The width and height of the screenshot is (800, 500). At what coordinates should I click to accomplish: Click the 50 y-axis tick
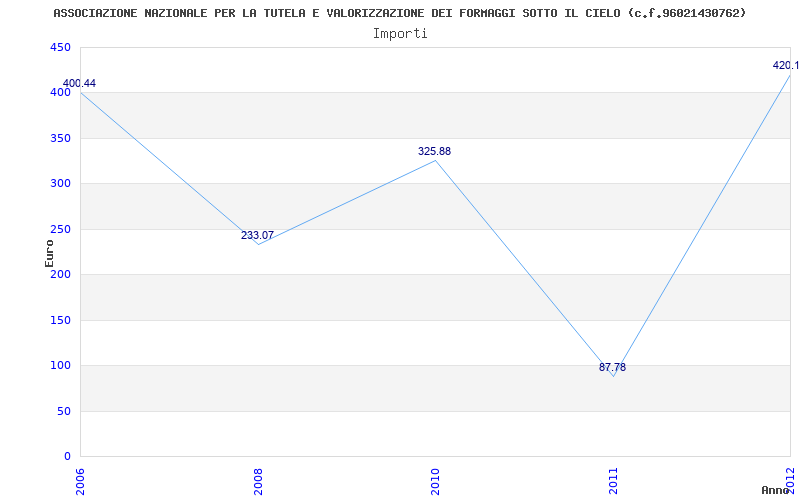tap(63, 411)
